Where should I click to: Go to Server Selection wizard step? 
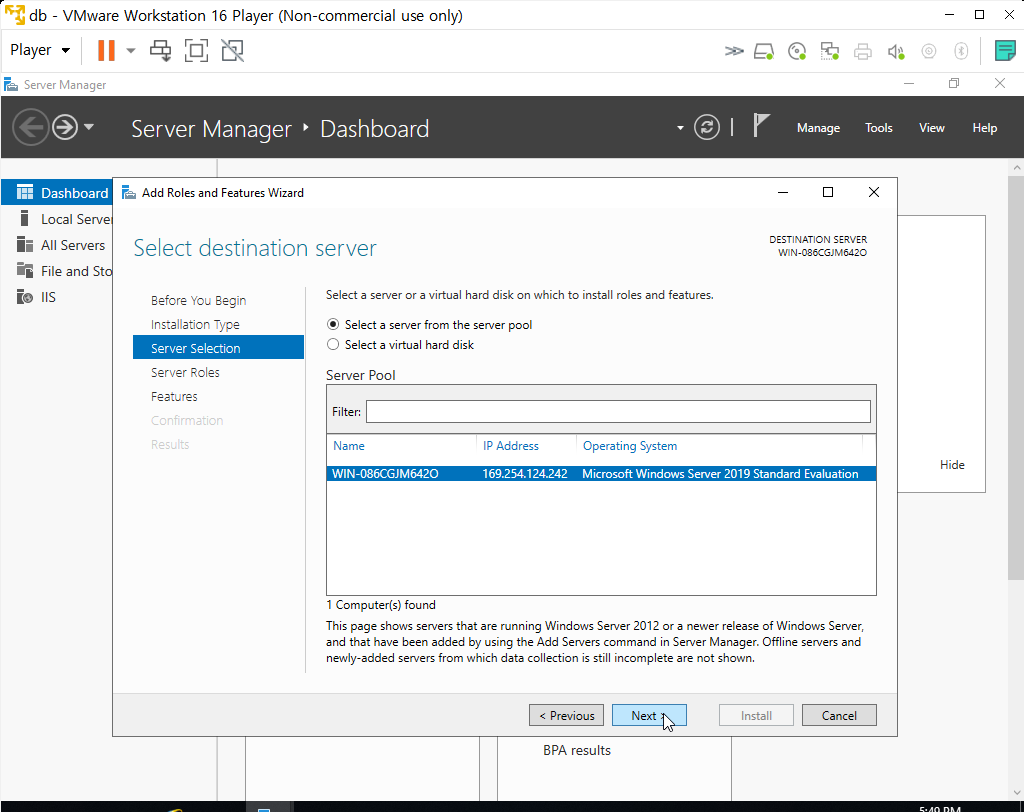218,348
